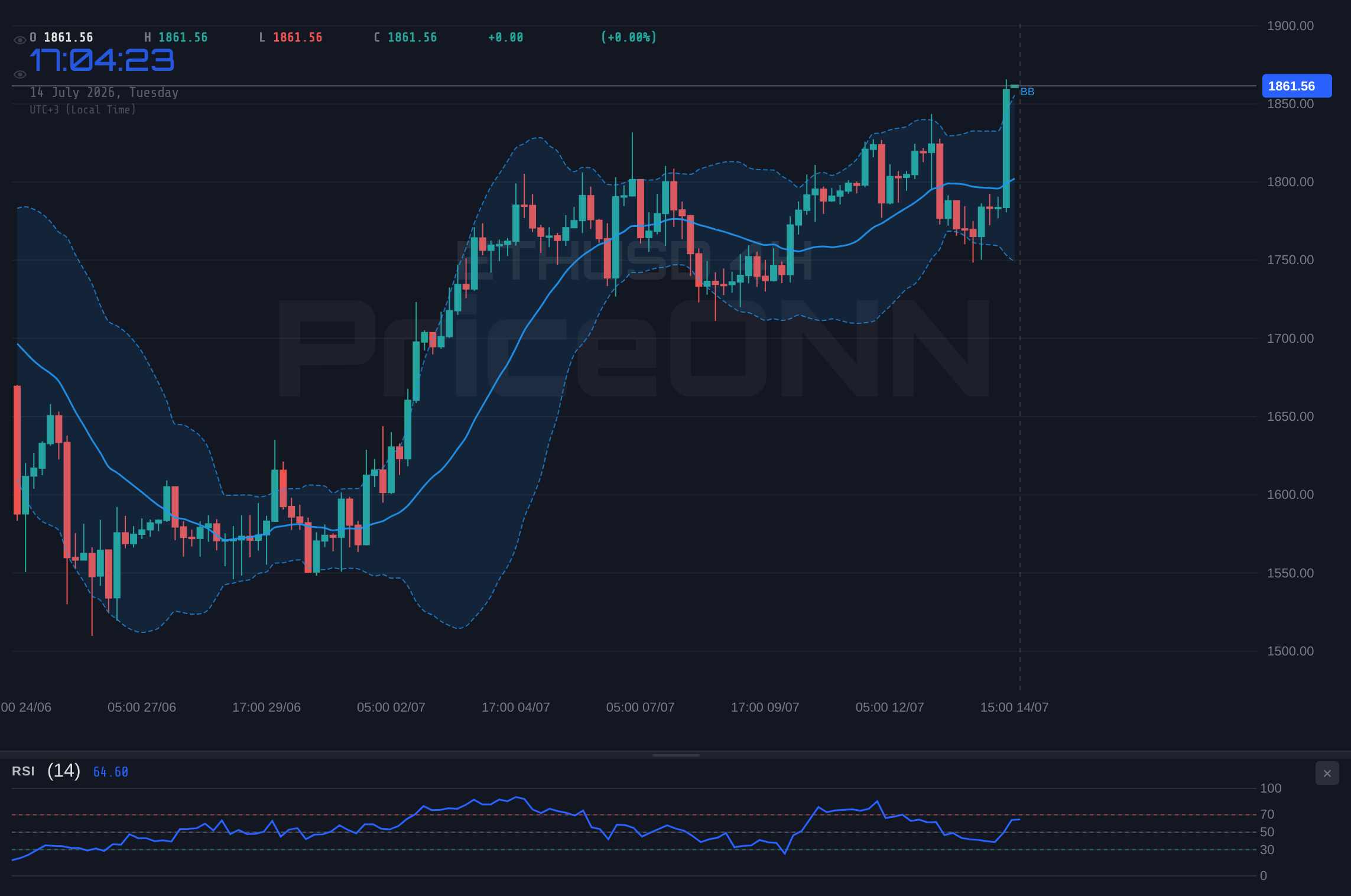Click the 05:00 12/07 time label
Viewport: 1351px width, 896px height.
tap(890, 707)
